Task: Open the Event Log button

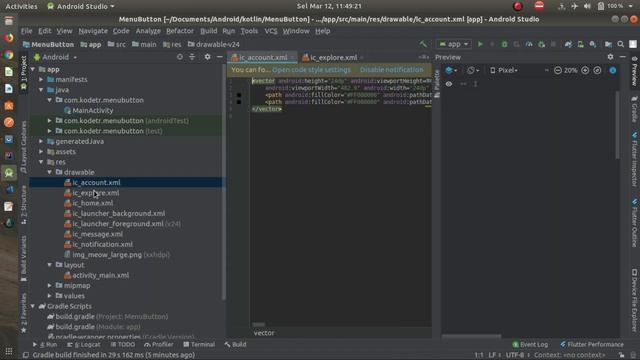Action: [530, 344]
